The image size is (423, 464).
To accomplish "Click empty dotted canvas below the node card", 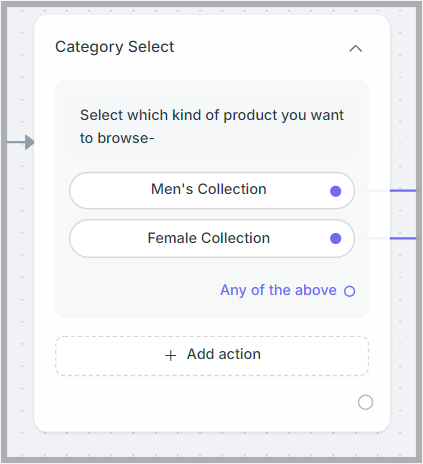I will 212,445.
